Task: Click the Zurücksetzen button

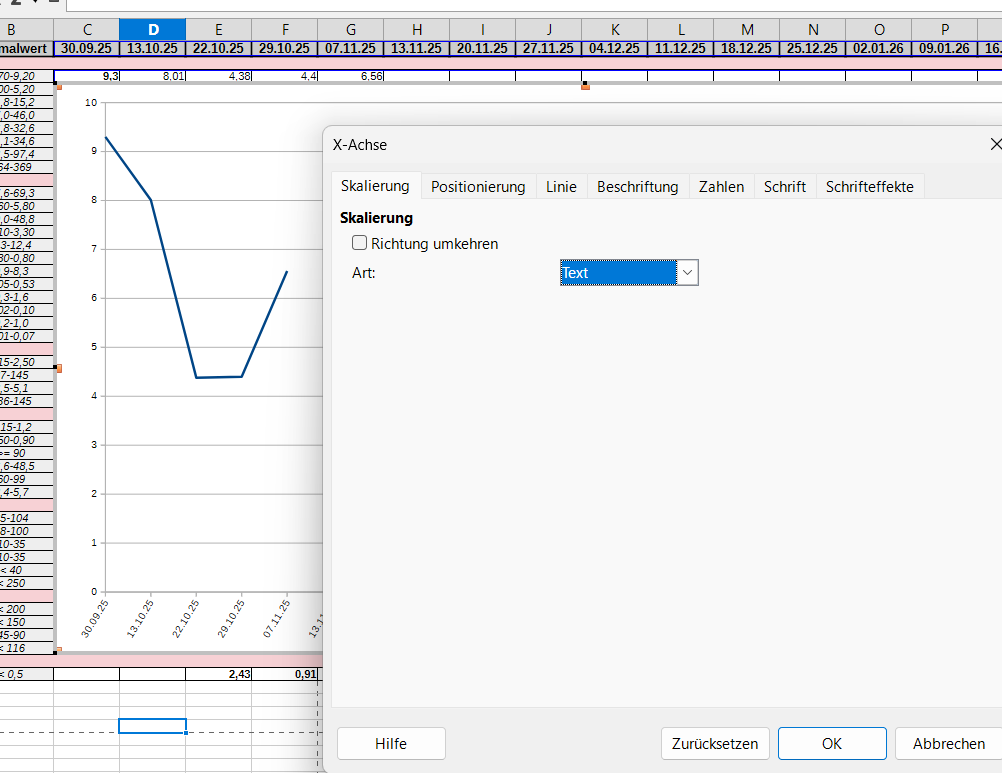Action: click(715, 743)
